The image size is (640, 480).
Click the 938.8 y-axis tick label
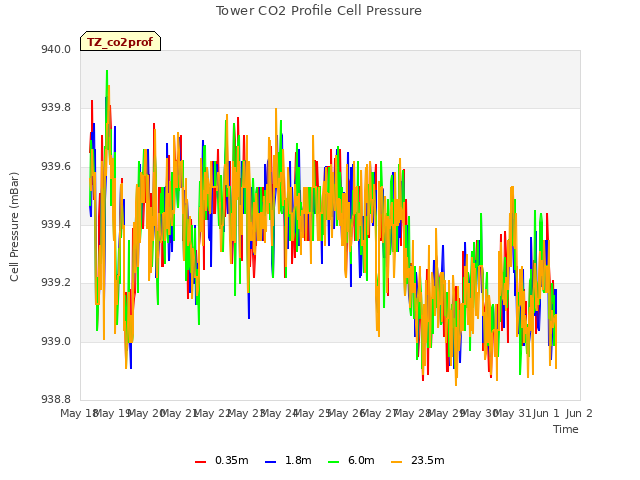(x=56, y=399)
